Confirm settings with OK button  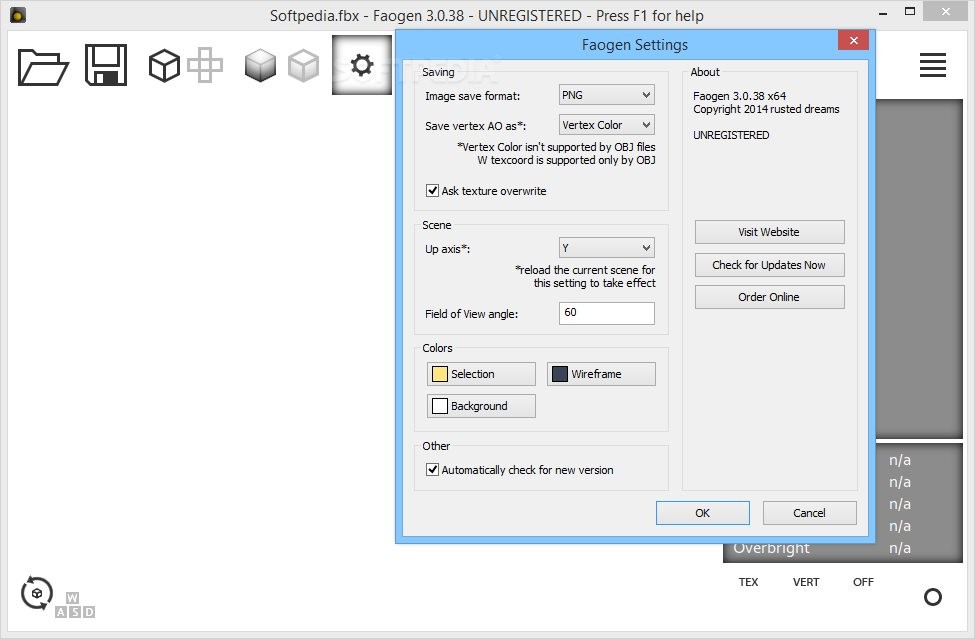(x=703, y=513)
